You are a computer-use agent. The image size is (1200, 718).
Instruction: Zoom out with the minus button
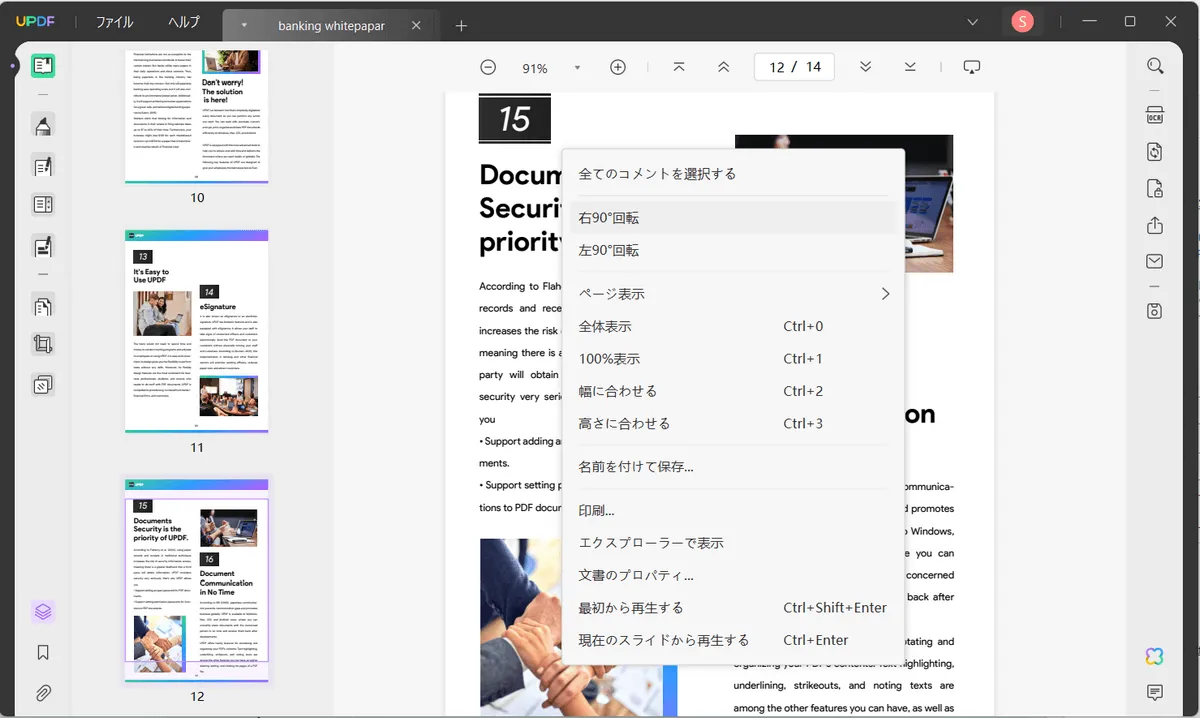pyautogui.click(x=488, y=67)
